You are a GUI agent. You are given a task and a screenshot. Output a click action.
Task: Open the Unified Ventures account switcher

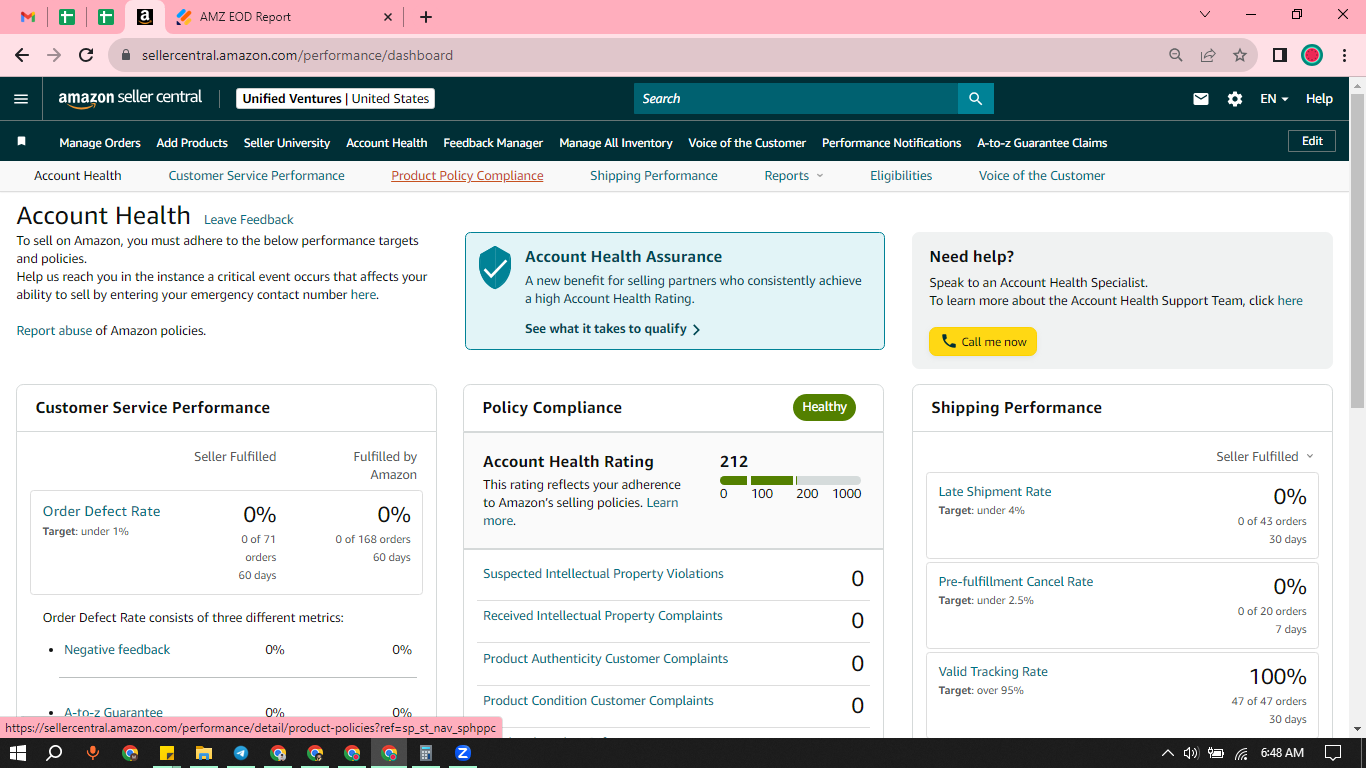tap(336, 99)
